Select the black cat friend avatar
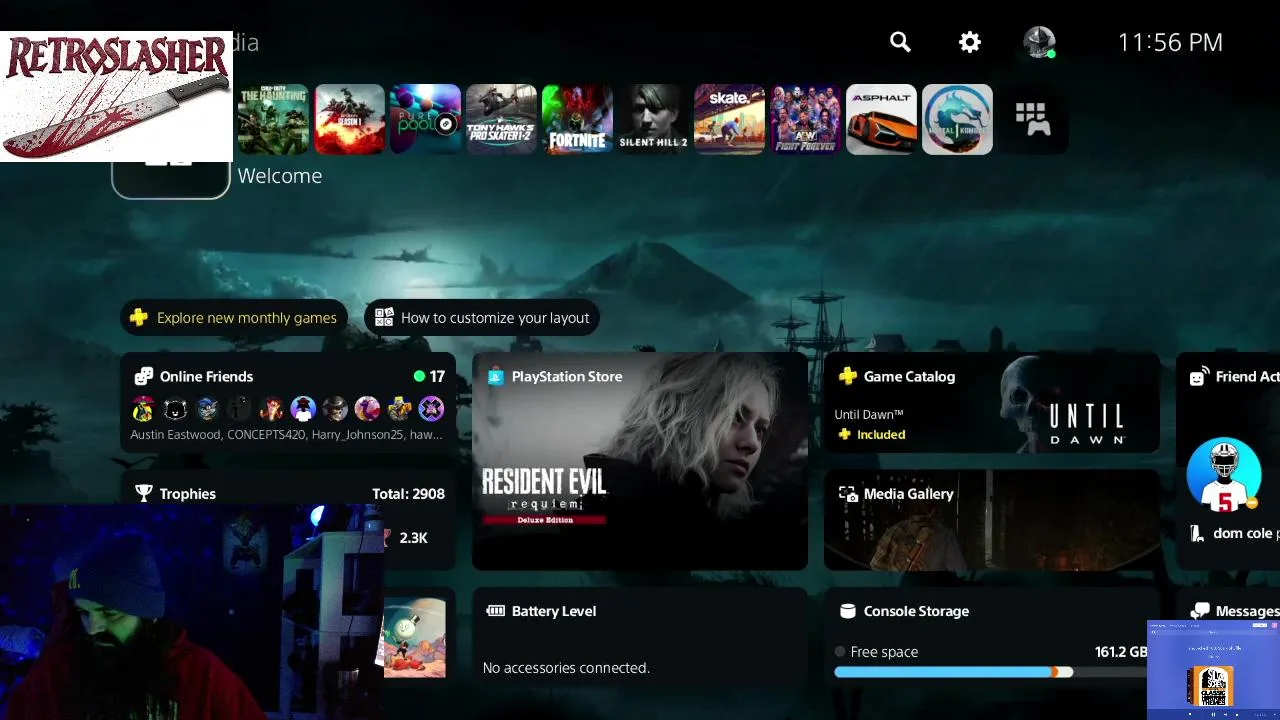The height and width of the screenshot is (720, 1280). [x=175, y=408]
